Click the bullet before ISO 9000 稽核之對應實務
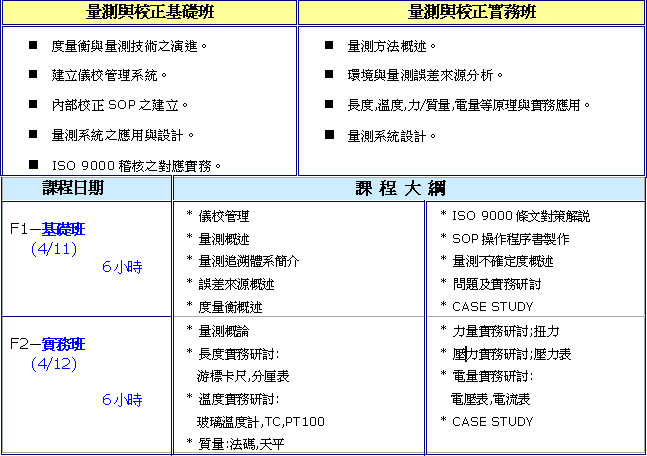 click(x=34, y=164)
